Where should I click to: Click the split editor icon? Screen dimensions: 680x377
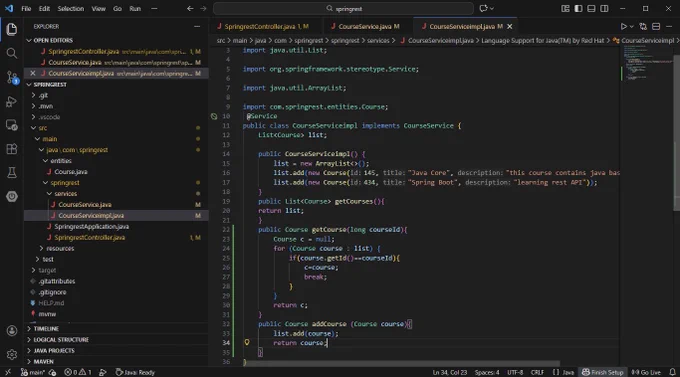[656, 26]
